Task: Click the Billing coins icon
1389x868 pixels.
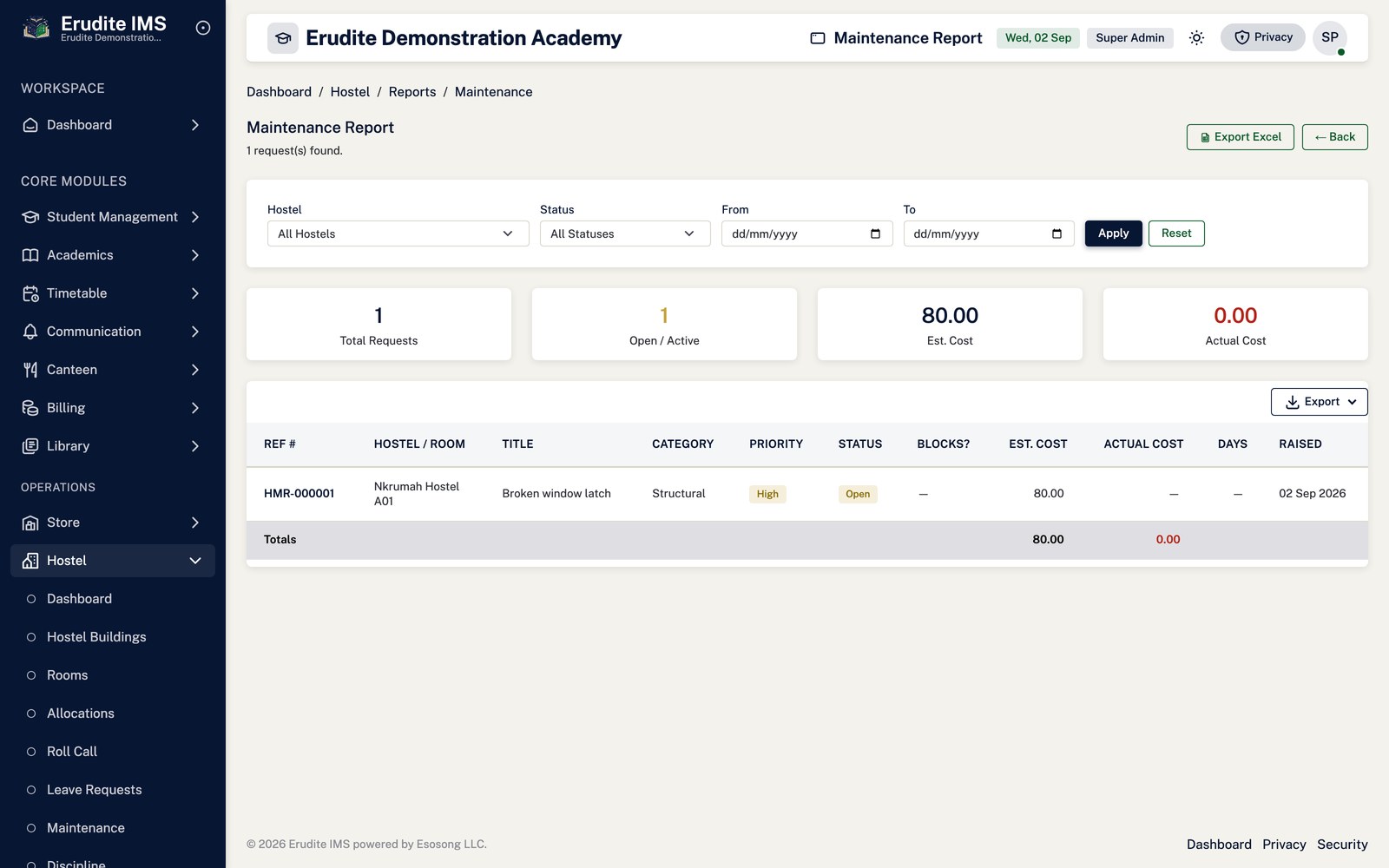Action: [30, 408]
